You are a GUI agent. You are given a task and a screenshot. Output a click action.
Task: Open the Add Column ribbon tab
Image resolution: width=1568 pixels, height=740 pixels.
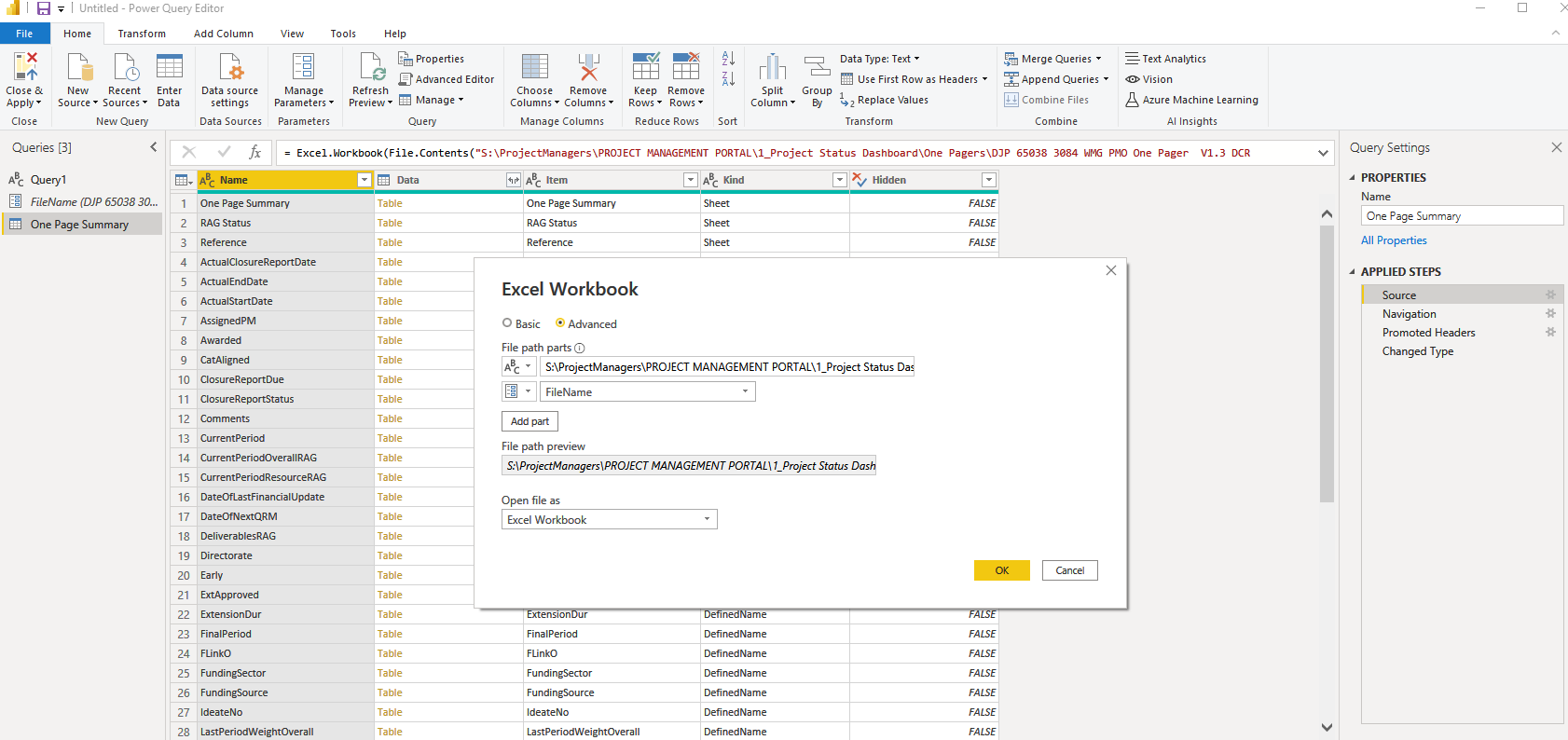224,34
